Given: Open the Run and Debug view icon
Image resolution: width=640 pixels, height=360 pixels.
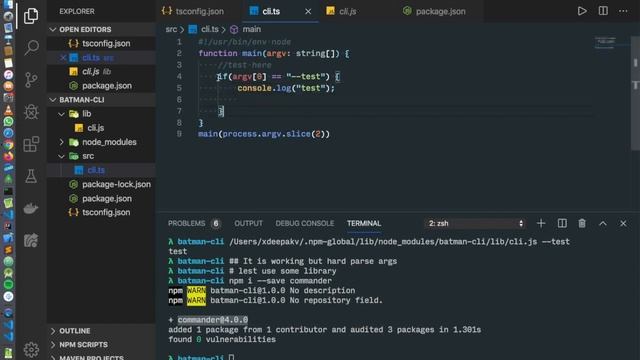Looking at the screenshot, I should pyautogui.click(x=31, y=112).
